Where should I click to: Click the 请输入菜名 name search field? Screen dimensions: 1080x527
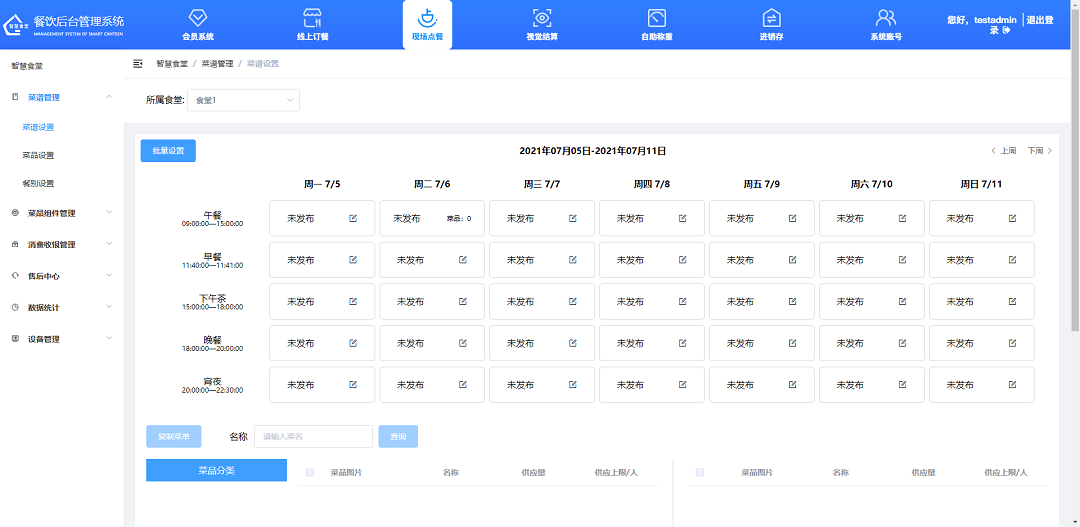click(x=313, y=436)
